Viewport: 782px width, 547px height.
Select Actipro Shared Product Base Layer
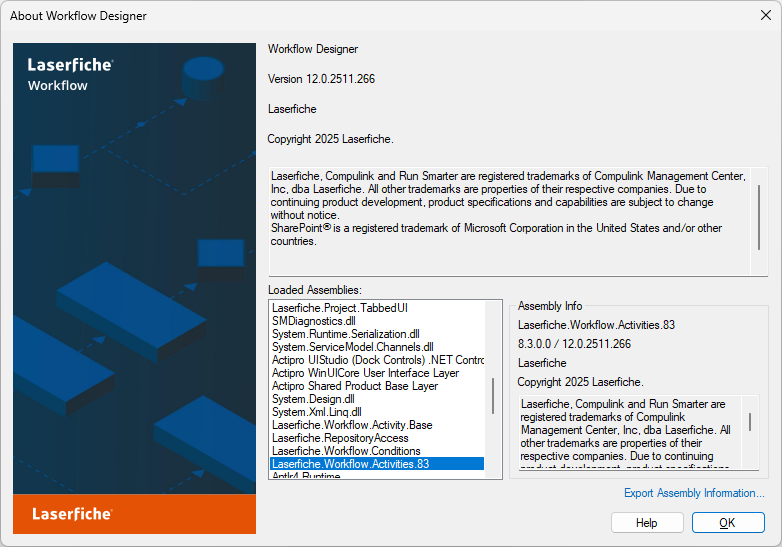click(x=377, y=386)
